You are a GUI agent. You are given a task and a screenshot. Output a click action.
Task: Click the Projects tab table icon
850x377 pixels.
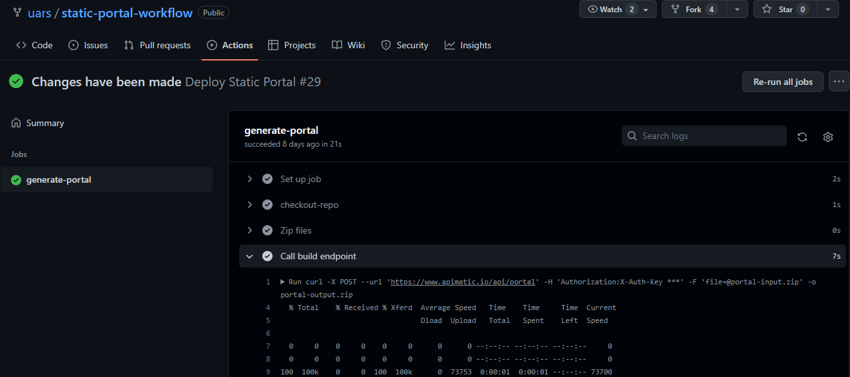click(273, 45)
